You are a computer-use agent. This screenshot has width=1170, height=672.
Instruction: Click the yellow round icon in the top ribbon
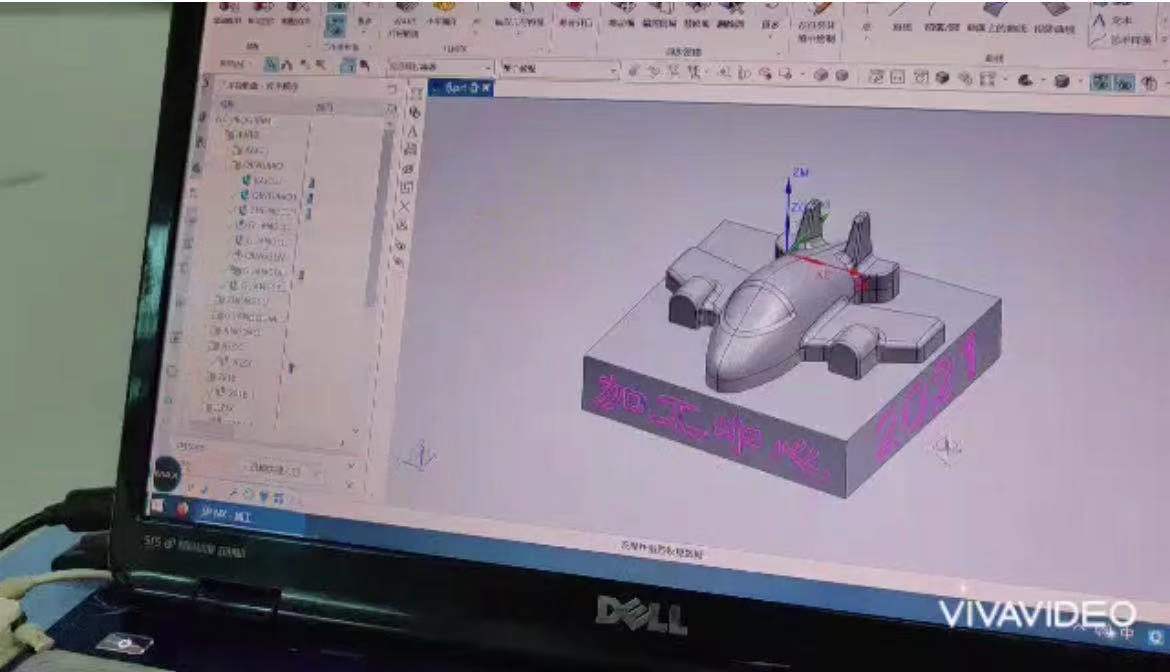(444, 6)
